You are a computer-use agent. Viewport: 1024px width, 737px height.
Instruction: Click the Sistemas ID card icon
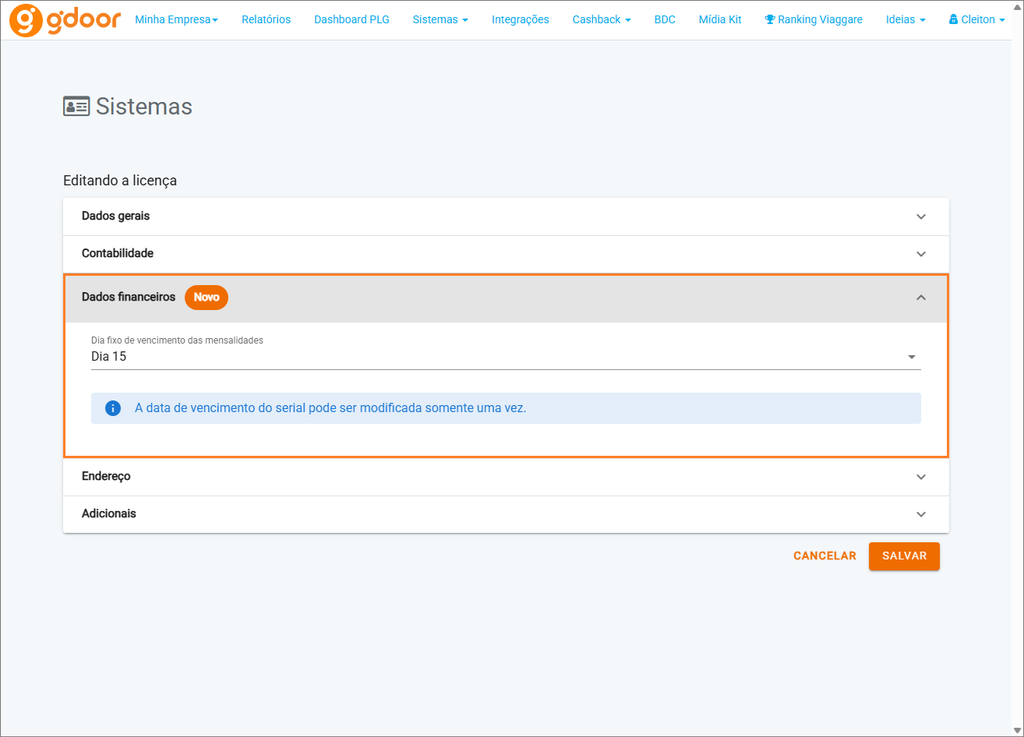point(76,106)
